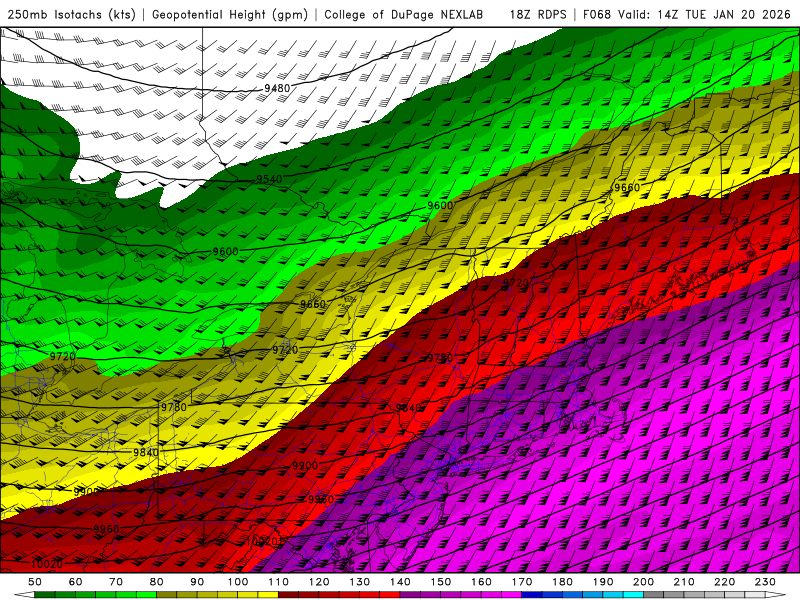Click the left arrow end of color scale
Image resolution: width=800 pixels, height=600 pixels.
pyautogui.click(x=24, y=595)
